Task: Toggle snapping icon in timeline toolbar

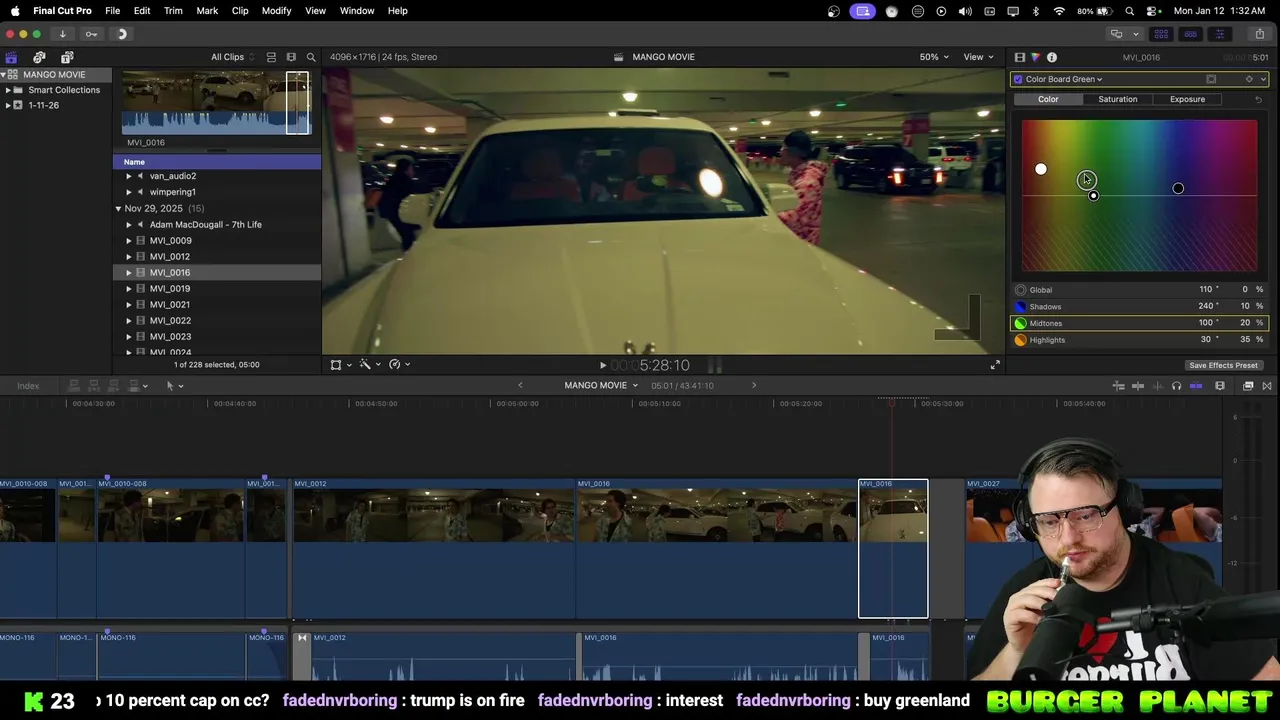Action: click(x=1196, y=386)
